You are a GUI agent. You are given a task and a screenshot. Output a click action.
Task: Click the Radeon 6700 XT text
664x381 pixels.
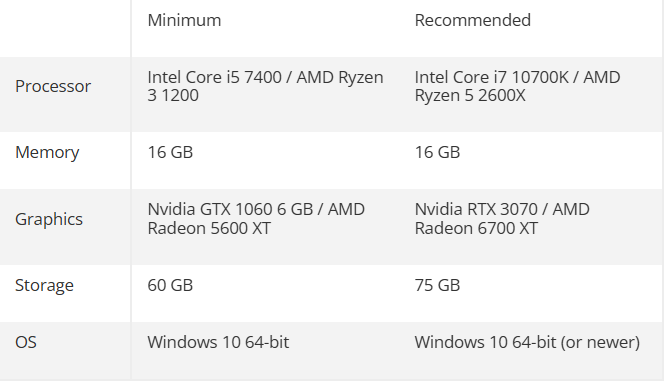tap(476, 229)
